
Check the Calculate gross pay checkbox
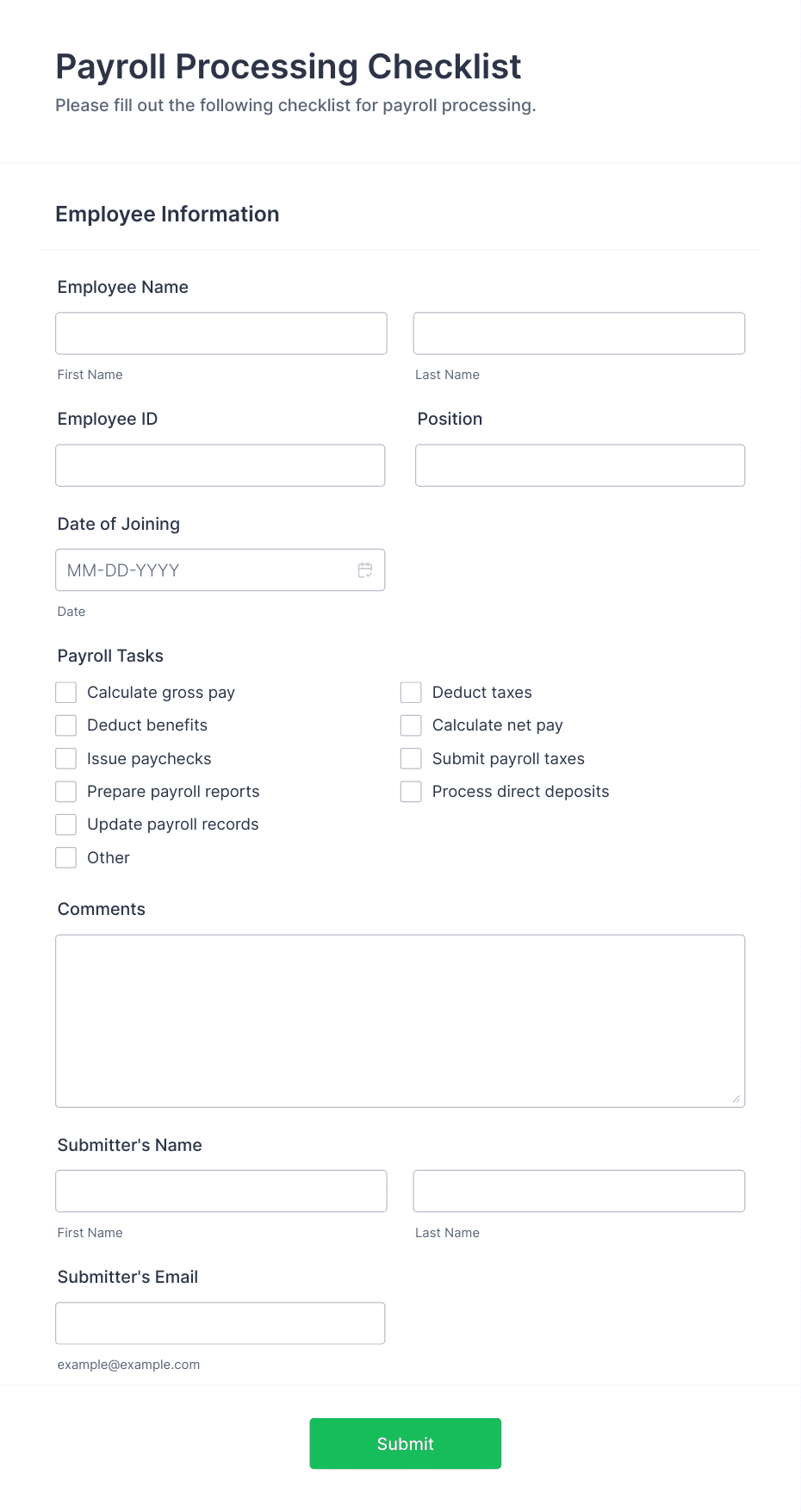[65, 692]
